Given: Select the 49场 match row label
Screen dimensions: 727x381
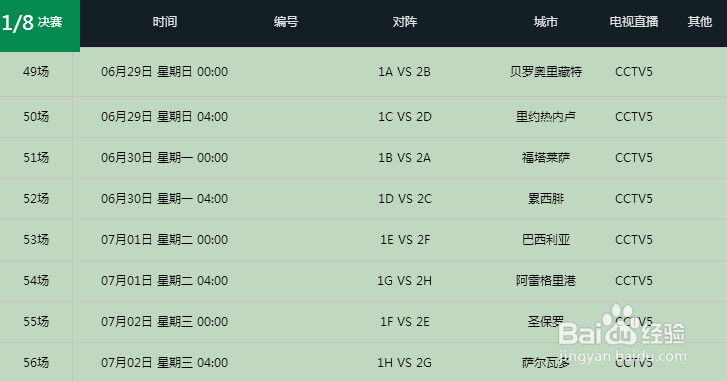Looking at the screenshot, I should 36,72.
